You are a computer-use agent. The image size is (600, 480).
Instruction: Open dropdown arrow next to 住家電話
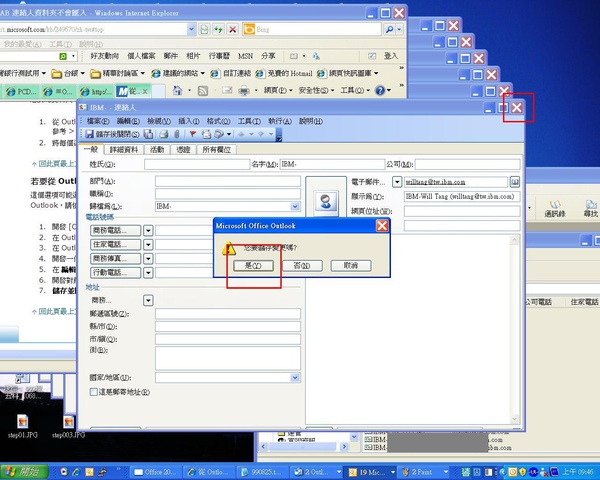point(148,245)
